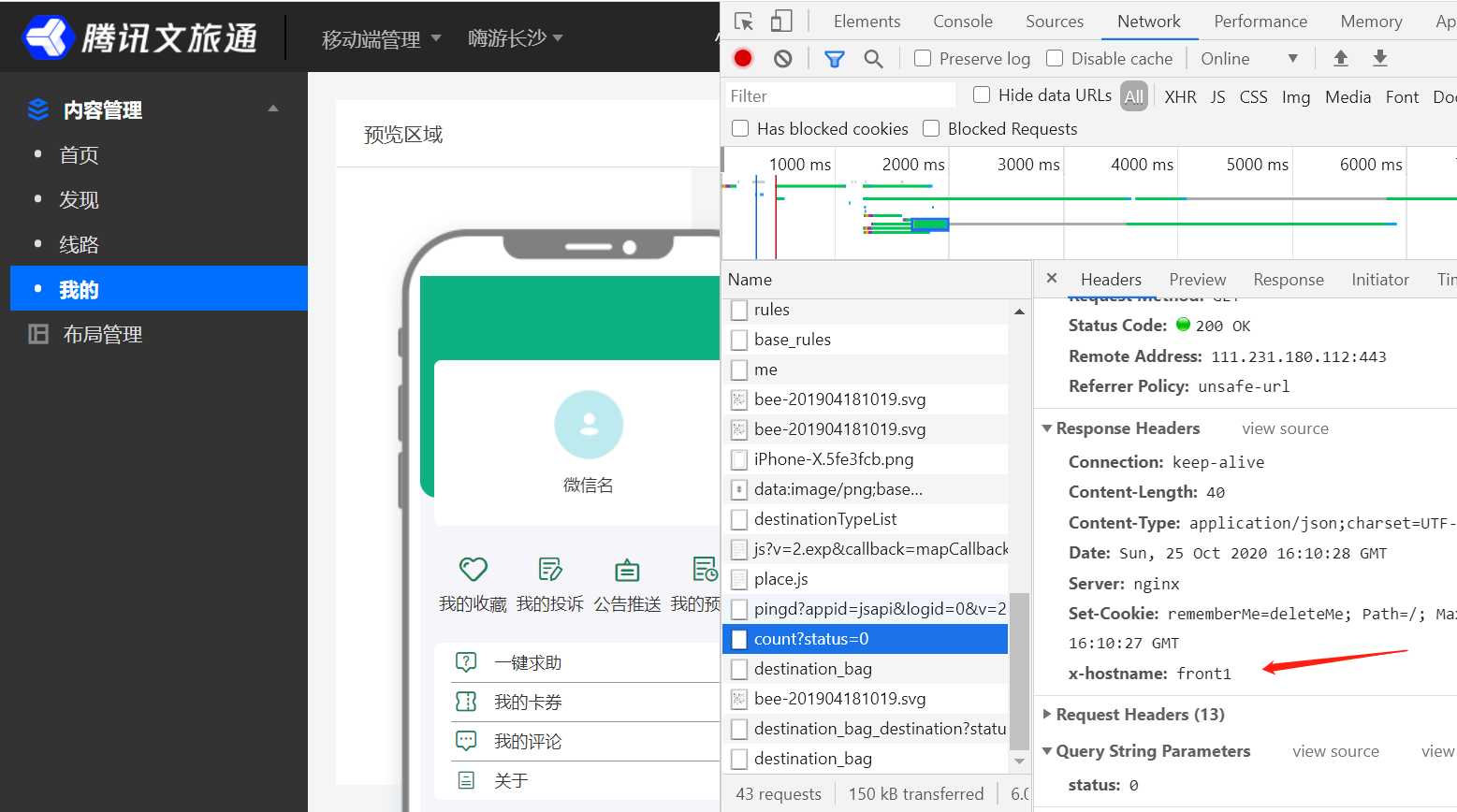This screenshot has height=812, width=1457.
Task: Click inside the Filter input field
Action: pyautogui.click(x=839, y=94)
